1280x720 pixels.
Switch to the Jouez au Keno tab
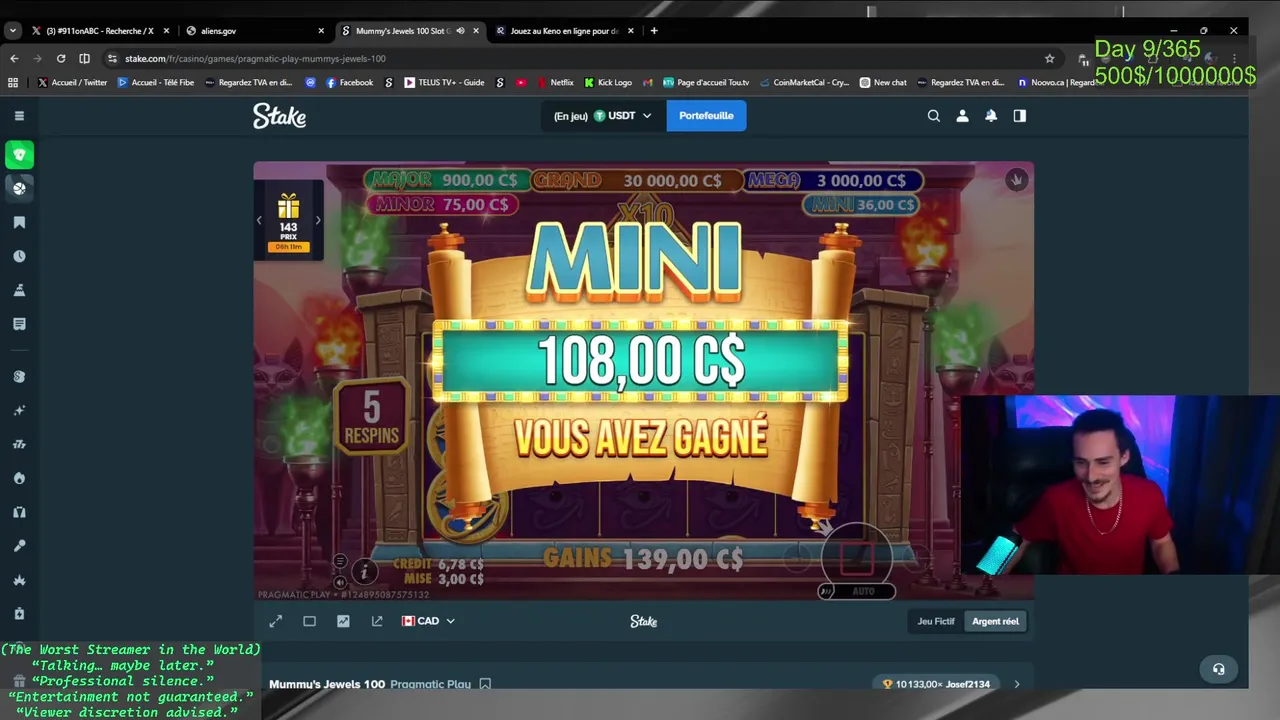[565, 31]
